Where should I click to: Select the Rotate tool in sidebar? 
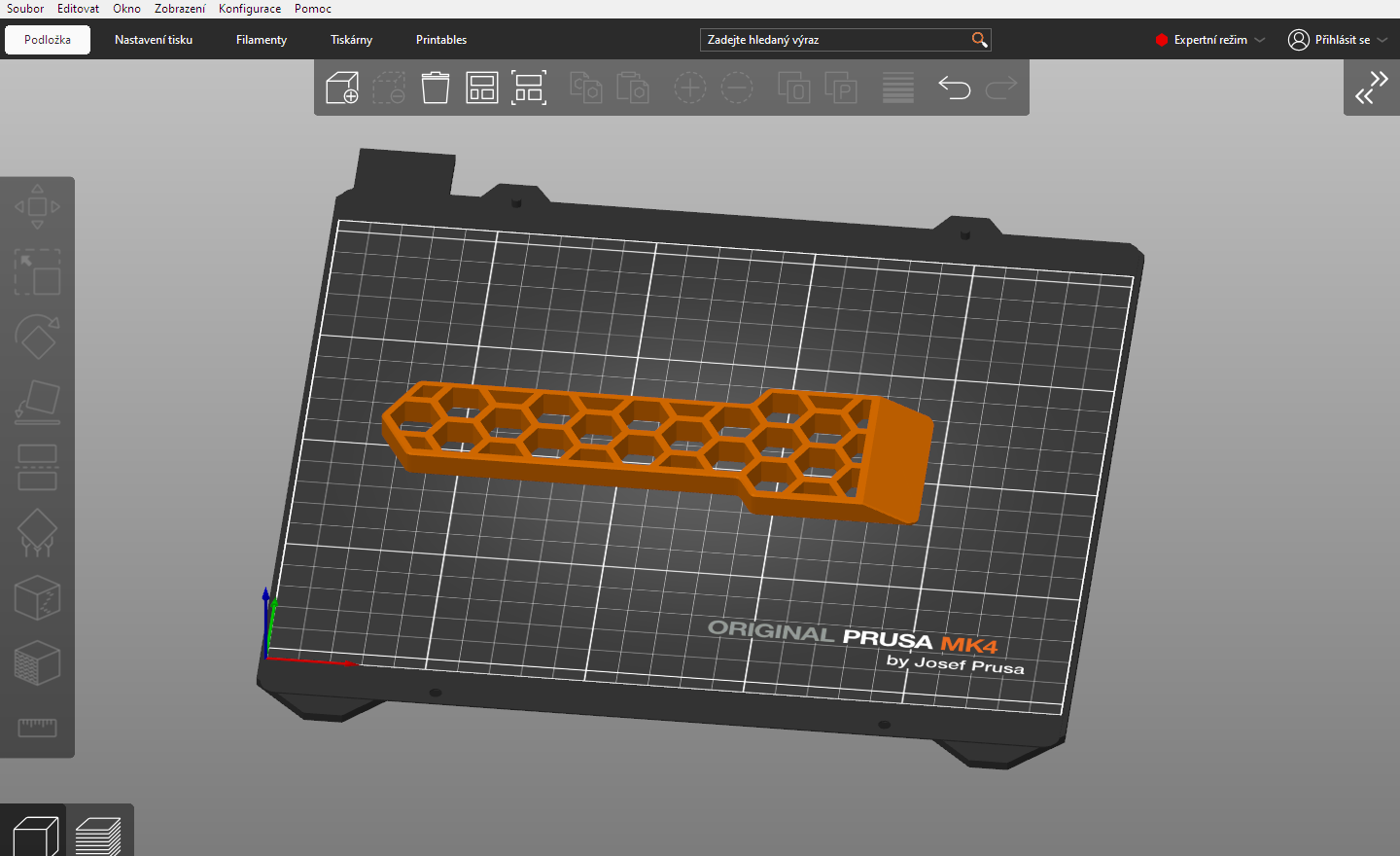pos(37,337)
